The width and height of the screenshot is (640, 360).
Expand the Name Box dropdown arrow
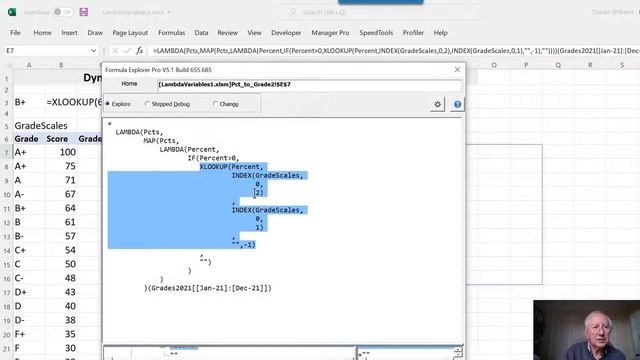(93, 51)
